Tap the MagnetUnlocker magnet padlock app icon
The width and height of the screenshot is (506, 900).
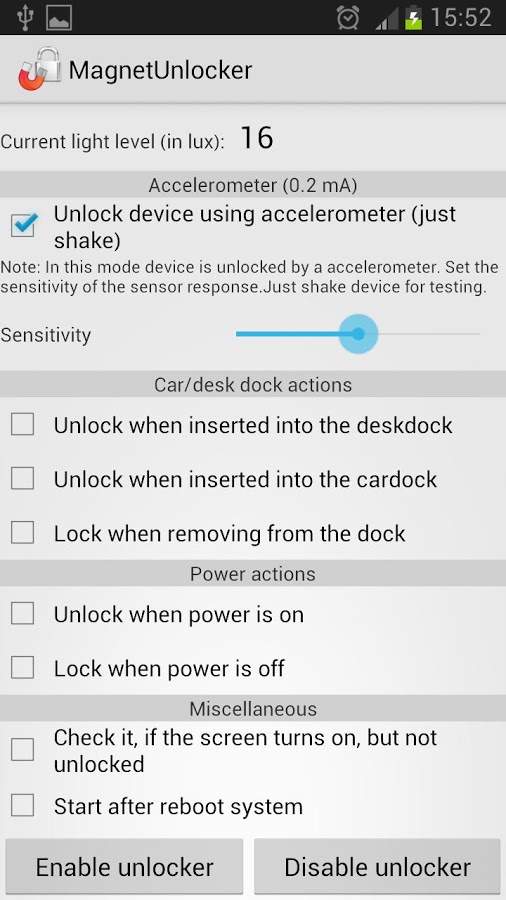39,69
